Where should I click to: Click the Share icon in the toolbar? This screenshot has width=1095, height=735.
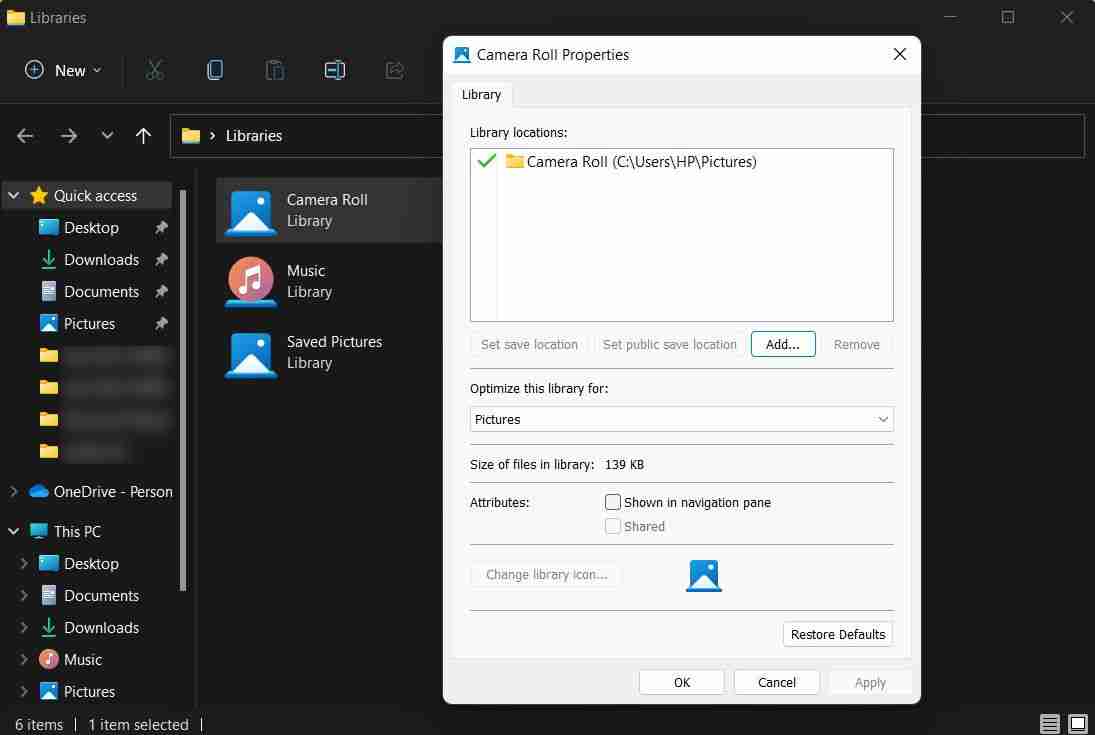tap(394, 70)
